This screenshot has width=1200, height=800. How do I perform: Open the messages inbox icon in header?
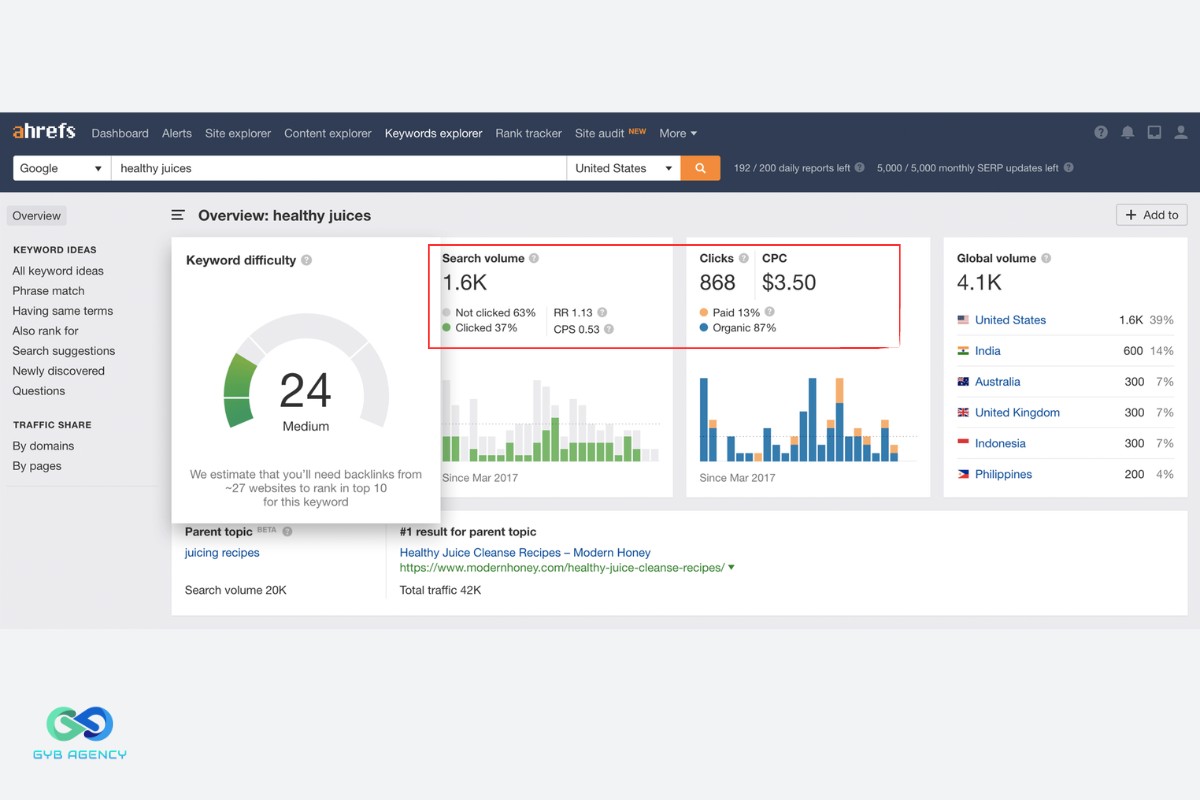pyautogui.click(x=1154, y=133)
